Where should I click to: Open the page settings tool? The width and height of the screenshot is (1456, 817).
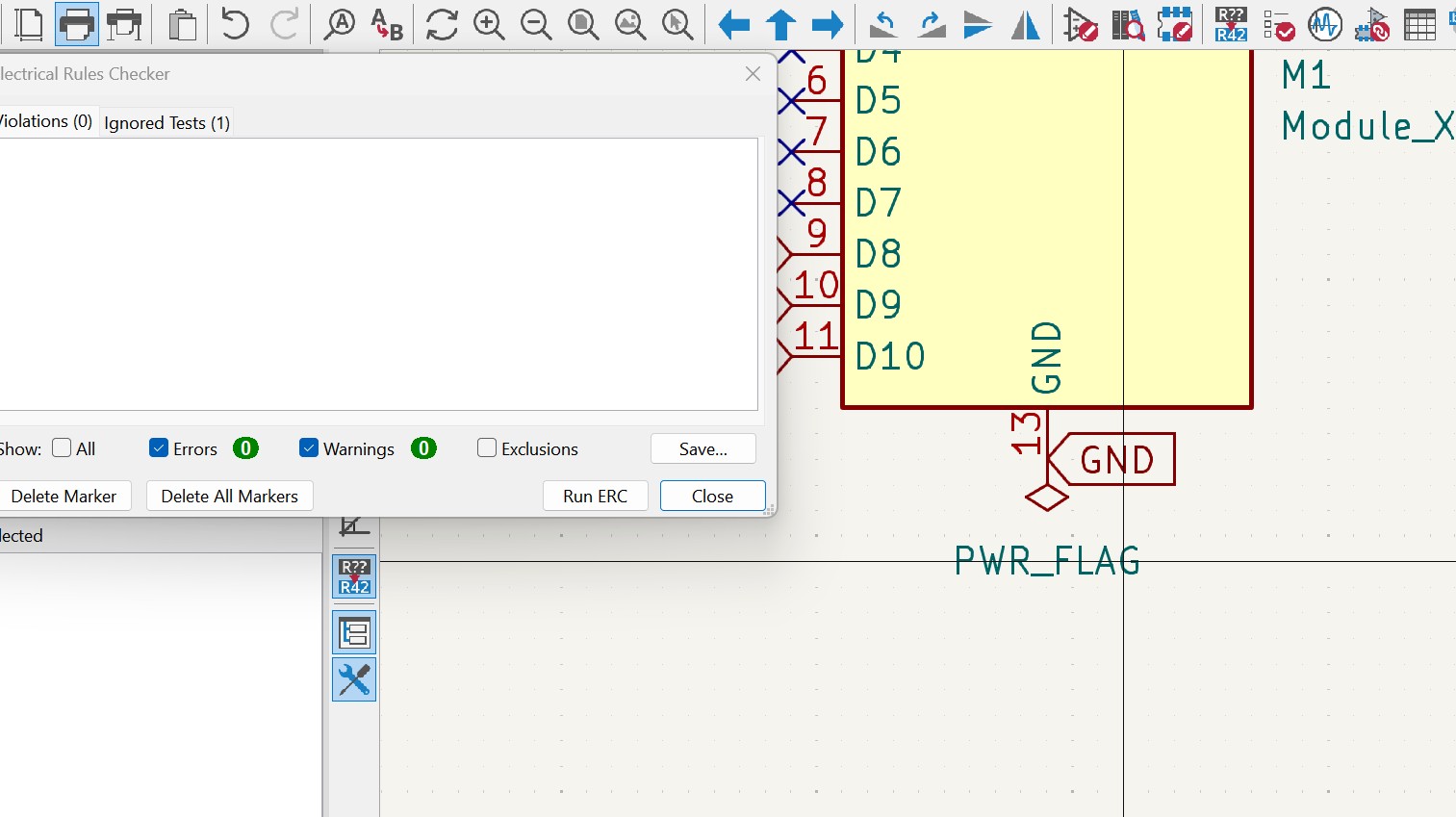point(29,24)
